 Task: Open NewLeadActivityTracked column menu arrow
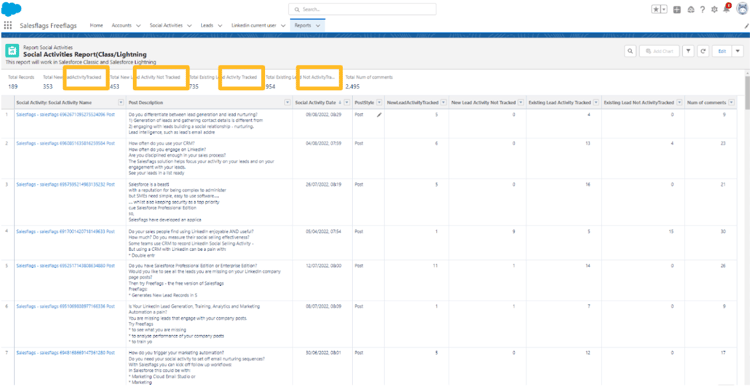[x=443, y=102]
